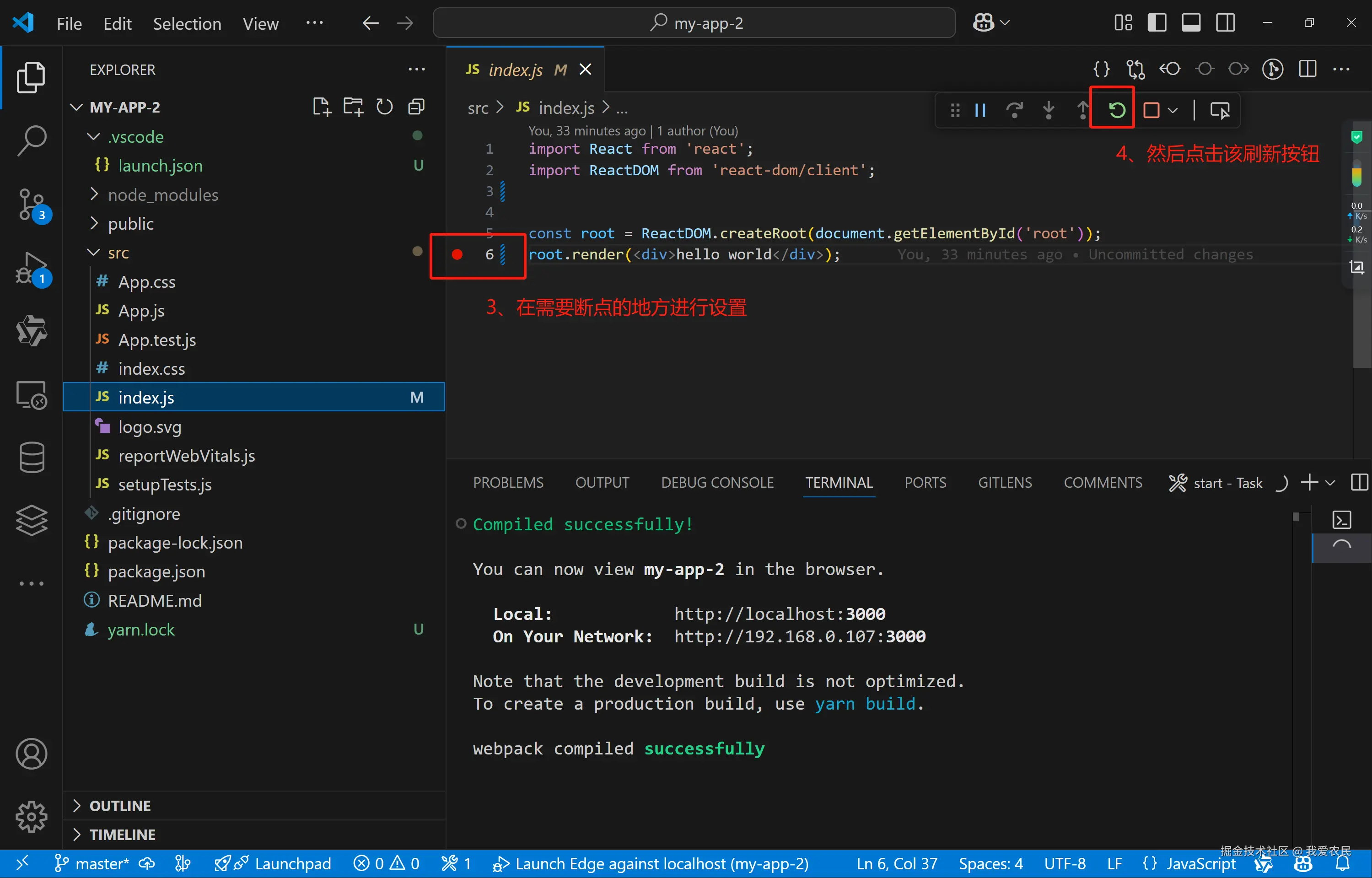
Task: Toggle the primary side bar layout button
Action: pyautogui.click(x=1157, y=23)
